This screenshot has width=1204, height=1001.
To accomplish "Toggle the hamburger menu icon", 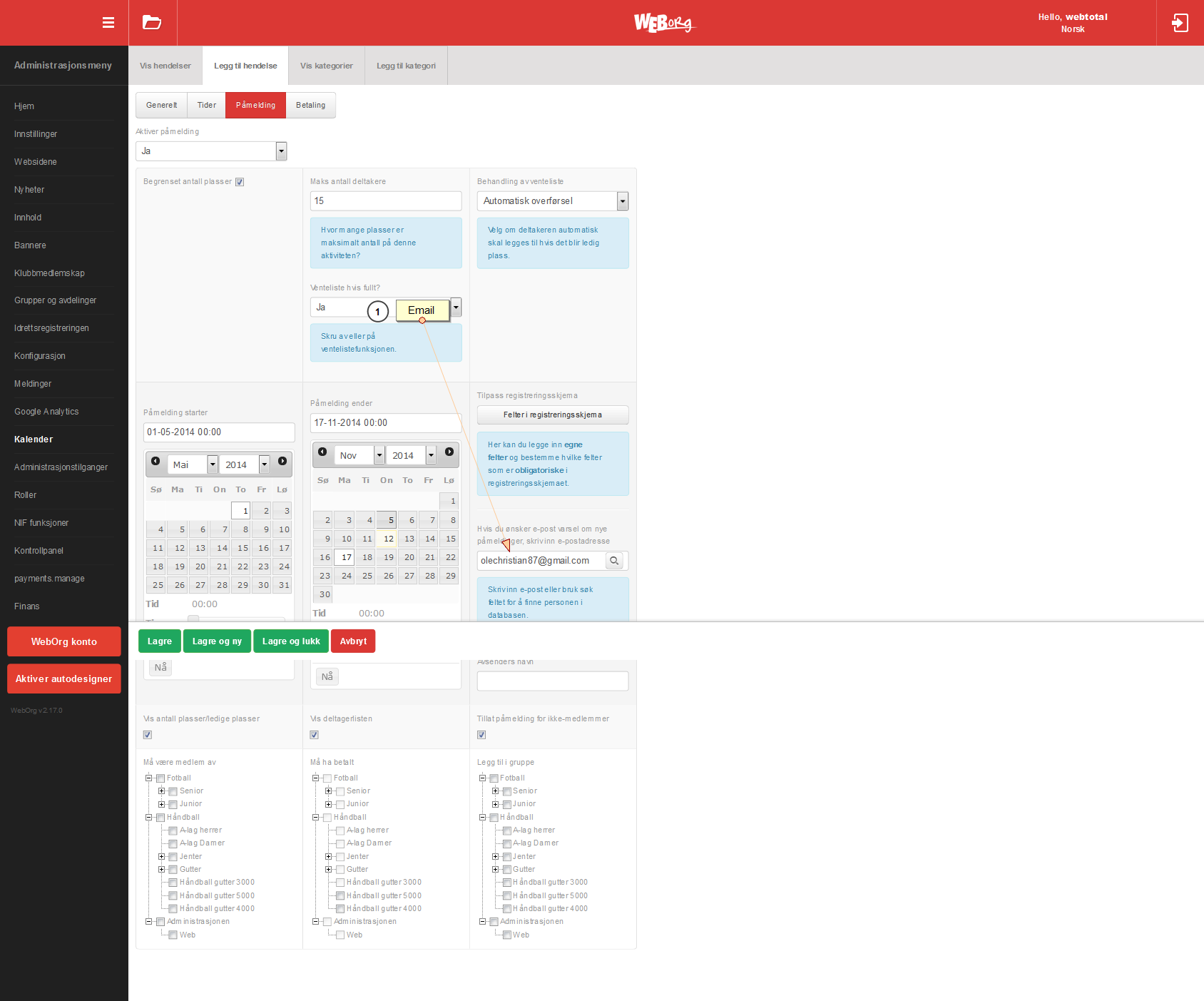I will [108, 23].
